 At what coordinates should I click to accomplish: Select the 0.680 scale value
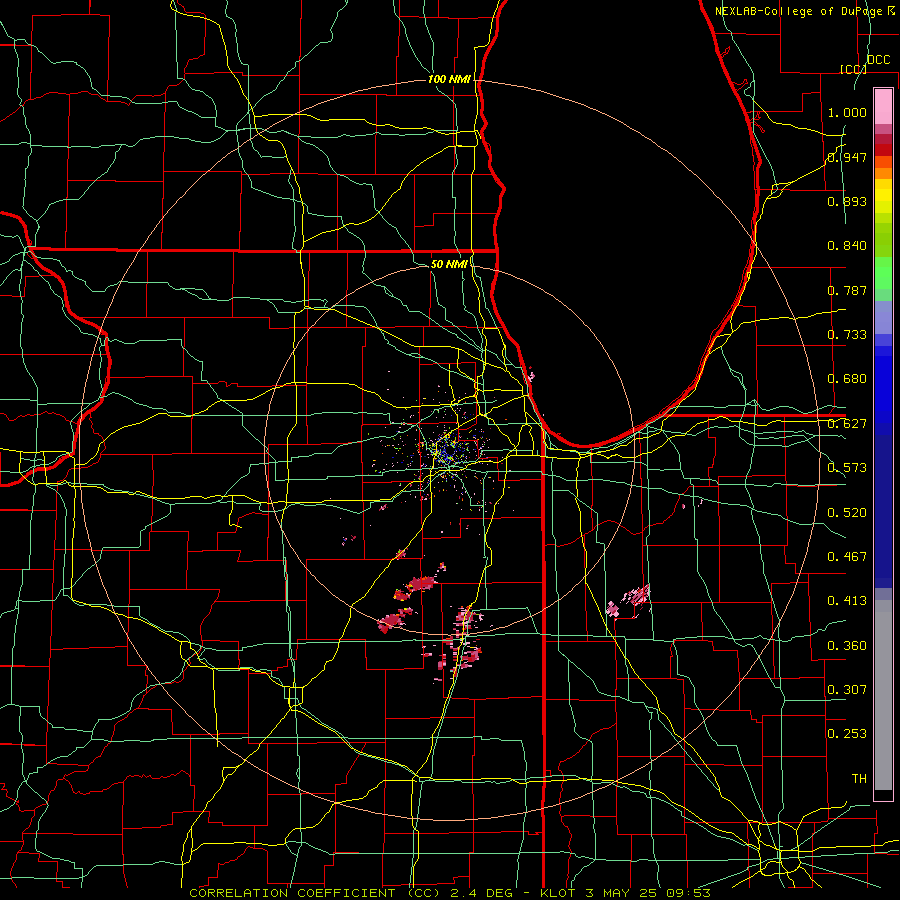pyautogui.click(x=847, y=379)
